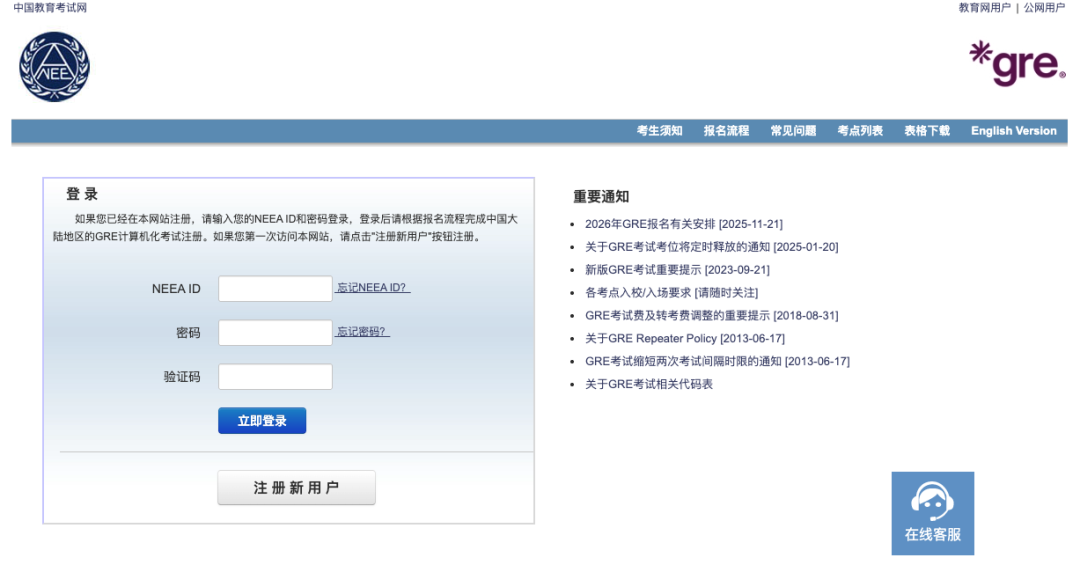Switch to English Version

pyautogui.click(x=1013, y=131)
